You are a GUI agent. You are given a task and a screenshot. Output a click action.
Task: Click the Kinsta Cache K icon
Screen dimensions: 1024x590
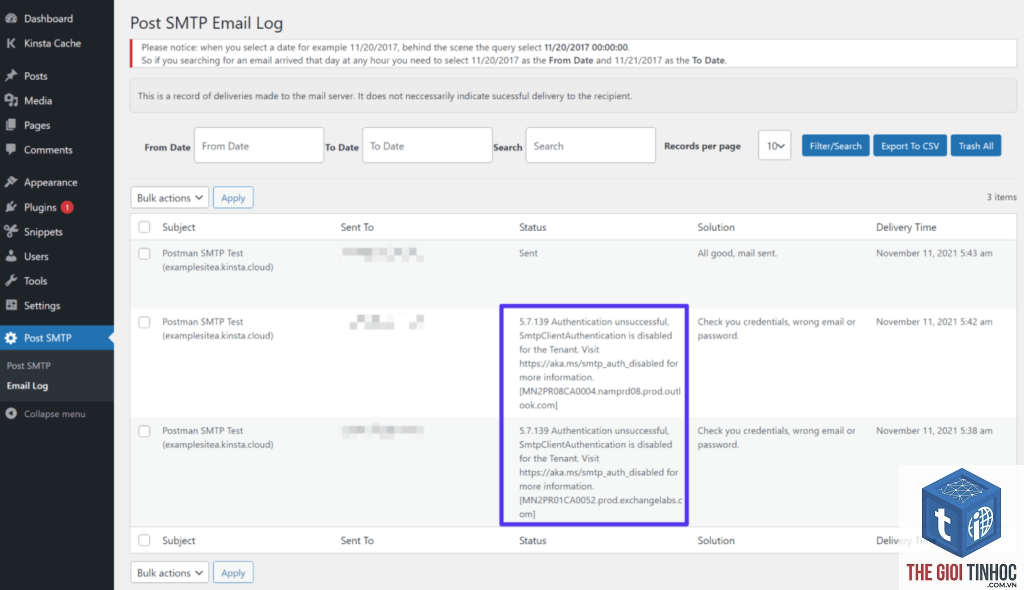(x=11, y=43)
